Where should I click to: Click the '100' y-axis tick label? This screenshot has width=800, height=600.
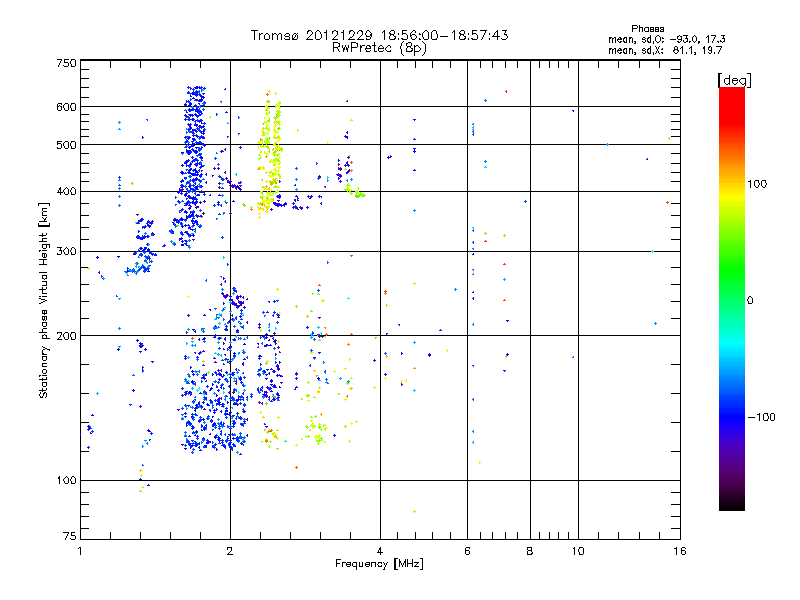tap(66, 480)
